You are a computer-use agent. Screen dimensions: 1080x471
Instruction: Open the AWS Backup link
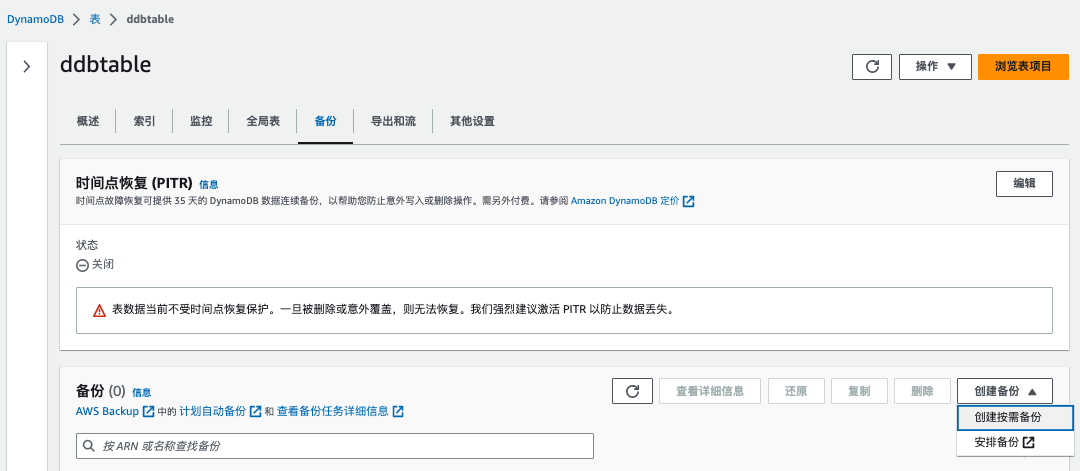tap(107, 411)
